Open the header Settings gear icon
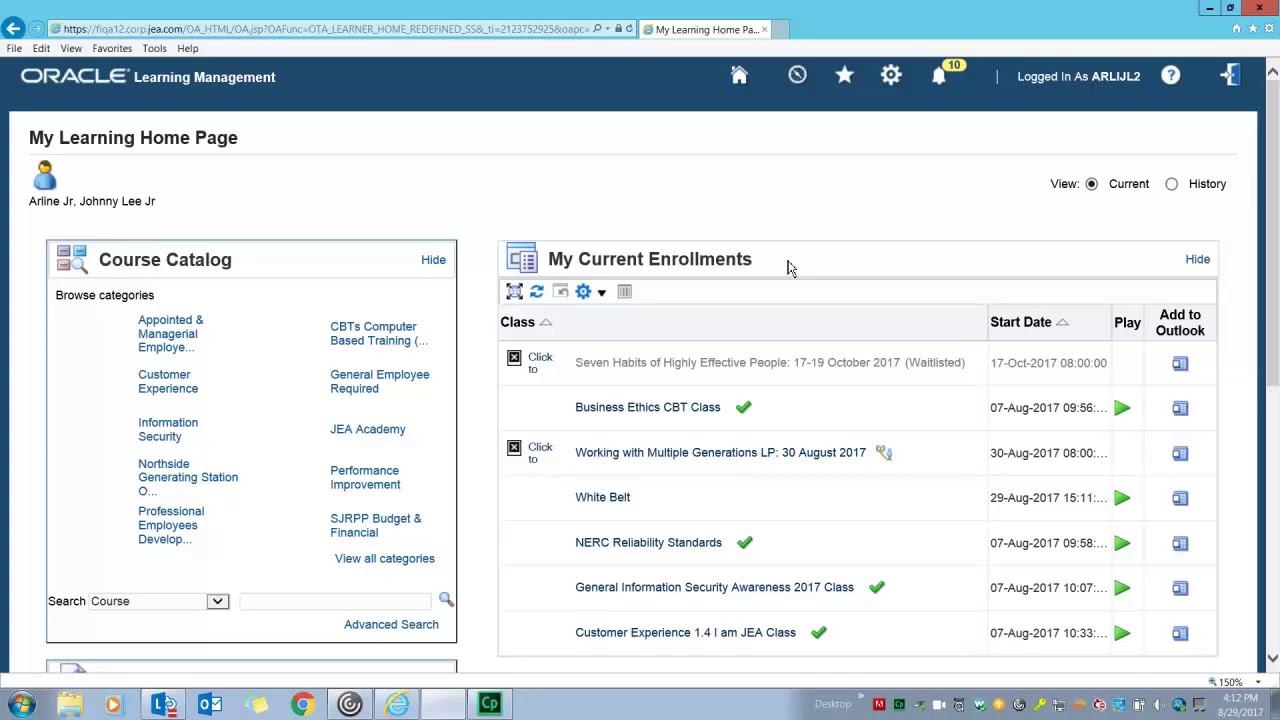 (891, 75)
